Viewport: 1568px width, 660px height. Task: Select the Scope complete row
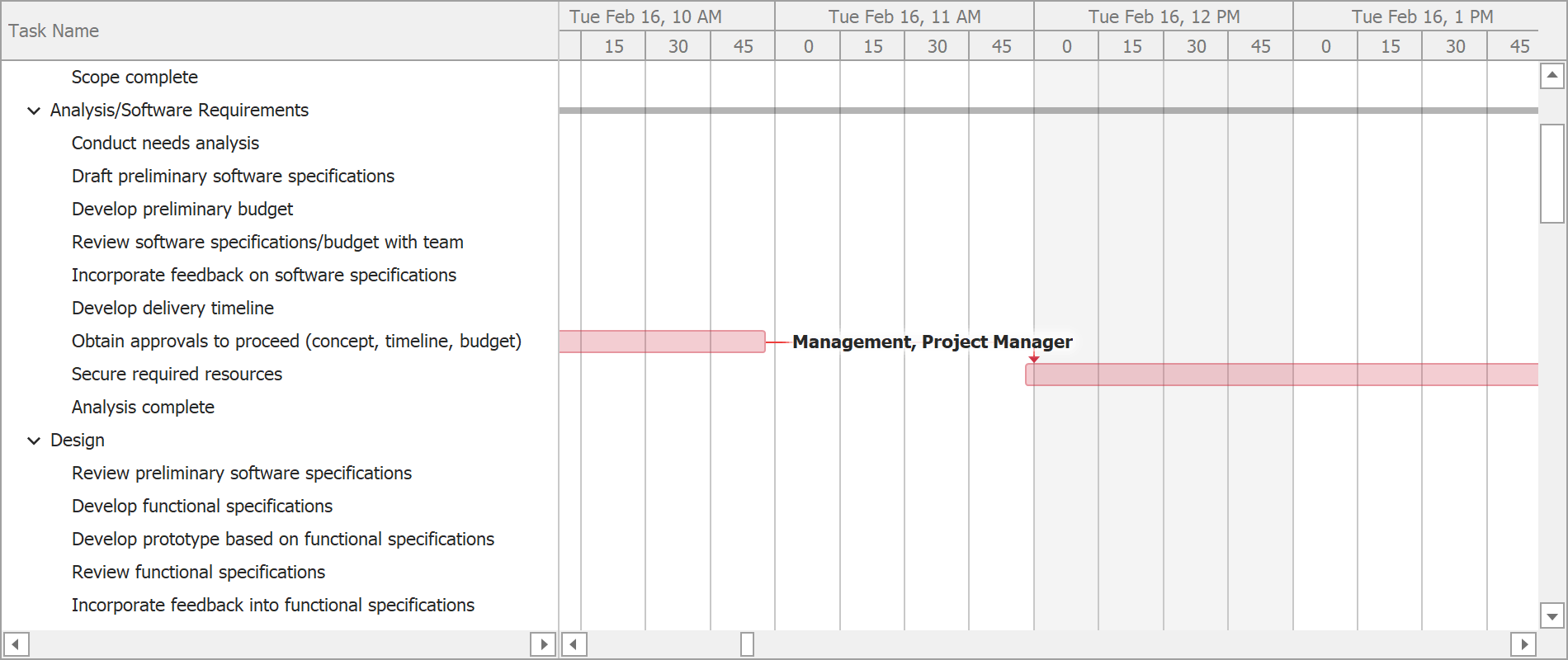(x=135, y=78)
